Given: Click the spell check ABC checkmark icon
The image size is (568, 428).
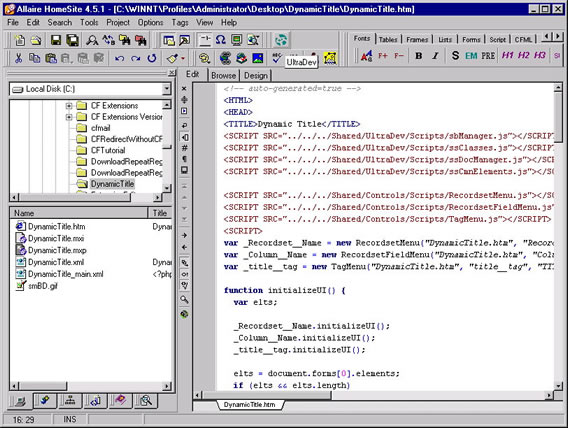Looking at the screenshot, I should coord(277,58).
